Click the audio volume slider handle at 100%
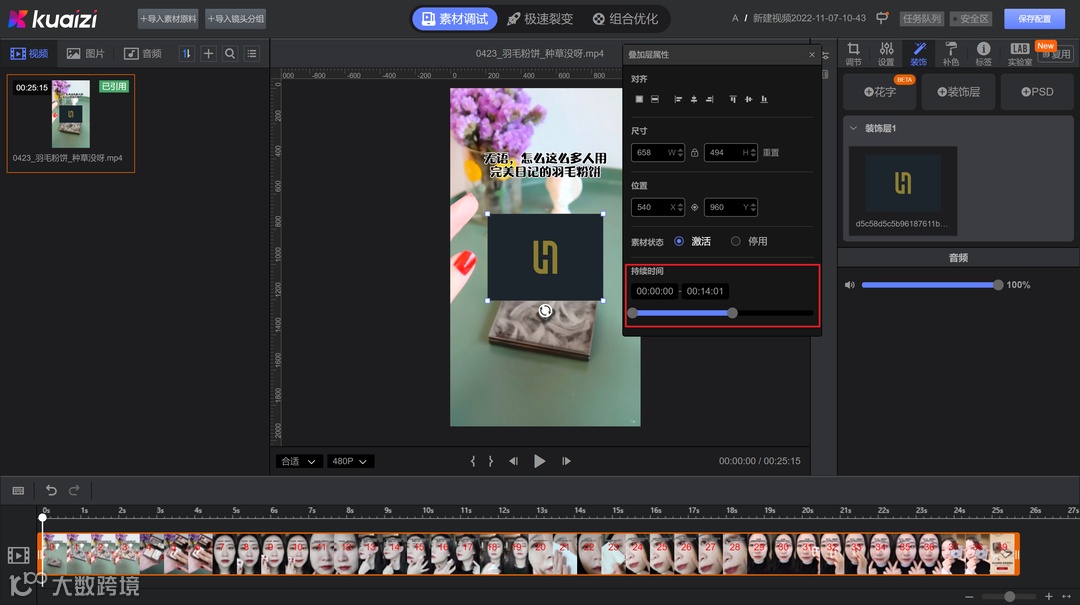The image size is (1080, 605). pos(998,285)
